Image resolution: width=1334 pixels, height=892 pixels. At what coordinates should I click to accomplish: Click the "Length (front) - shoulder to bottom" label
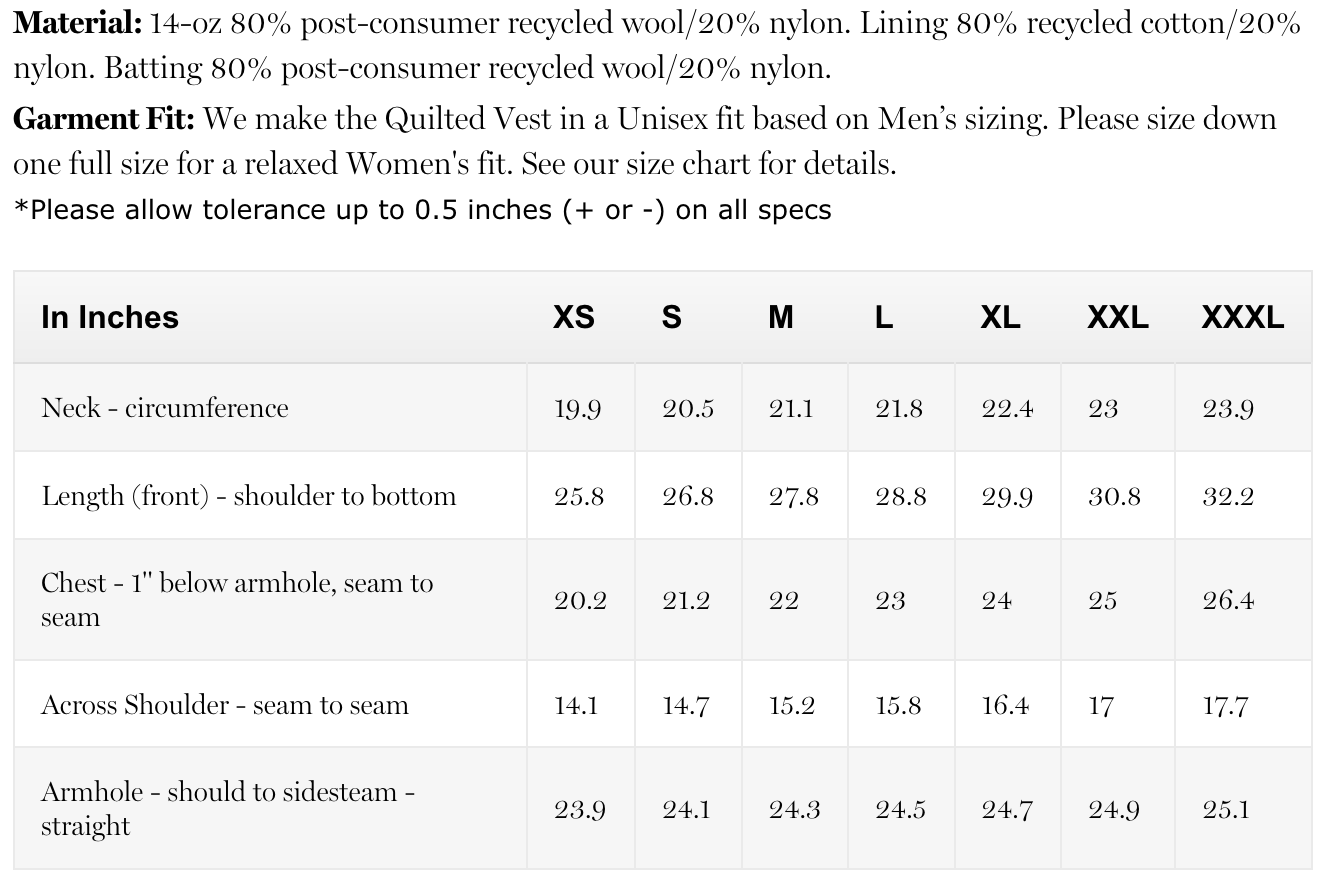click(x=249, y=496)
